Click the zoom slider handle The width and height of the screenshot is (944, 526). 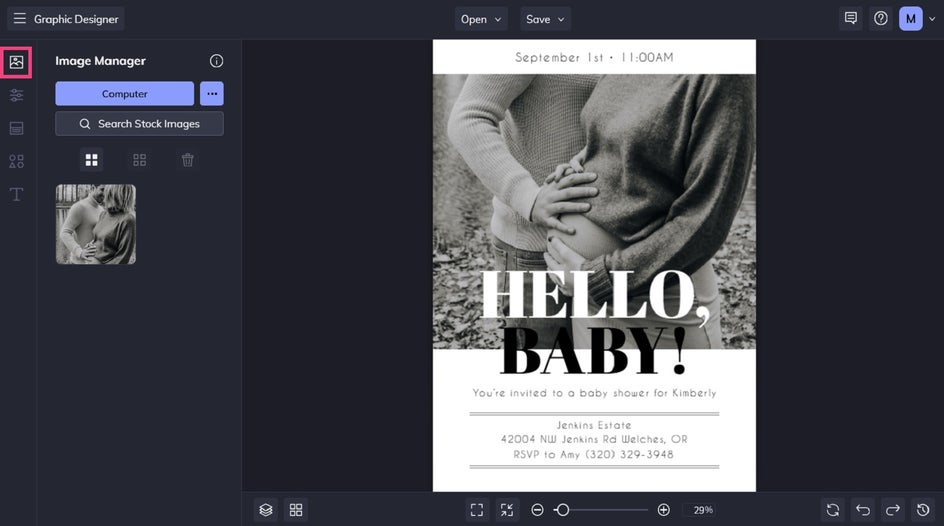pyautogui.click(x=562, y=510)
